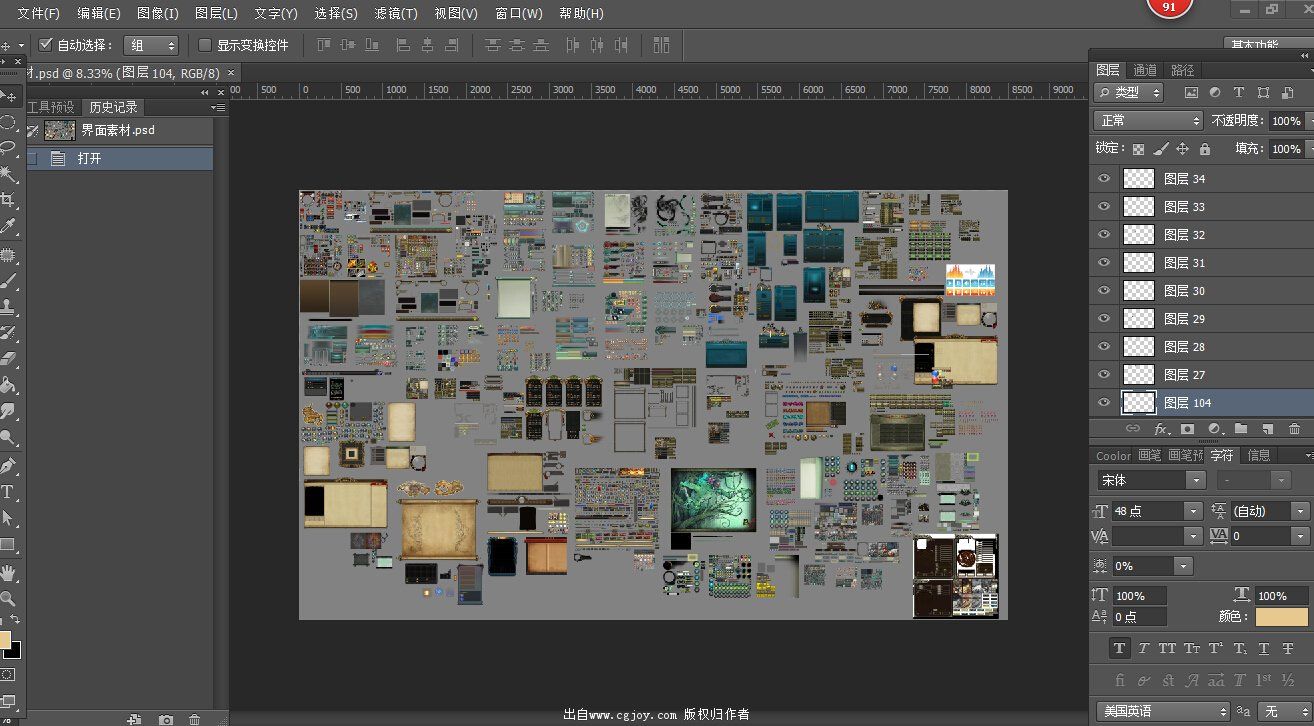Click the 界面素材.psd snapshot thumbnail
This screenshot has width=1314, height=726.
pyautogui.click(x=60, y=130)
